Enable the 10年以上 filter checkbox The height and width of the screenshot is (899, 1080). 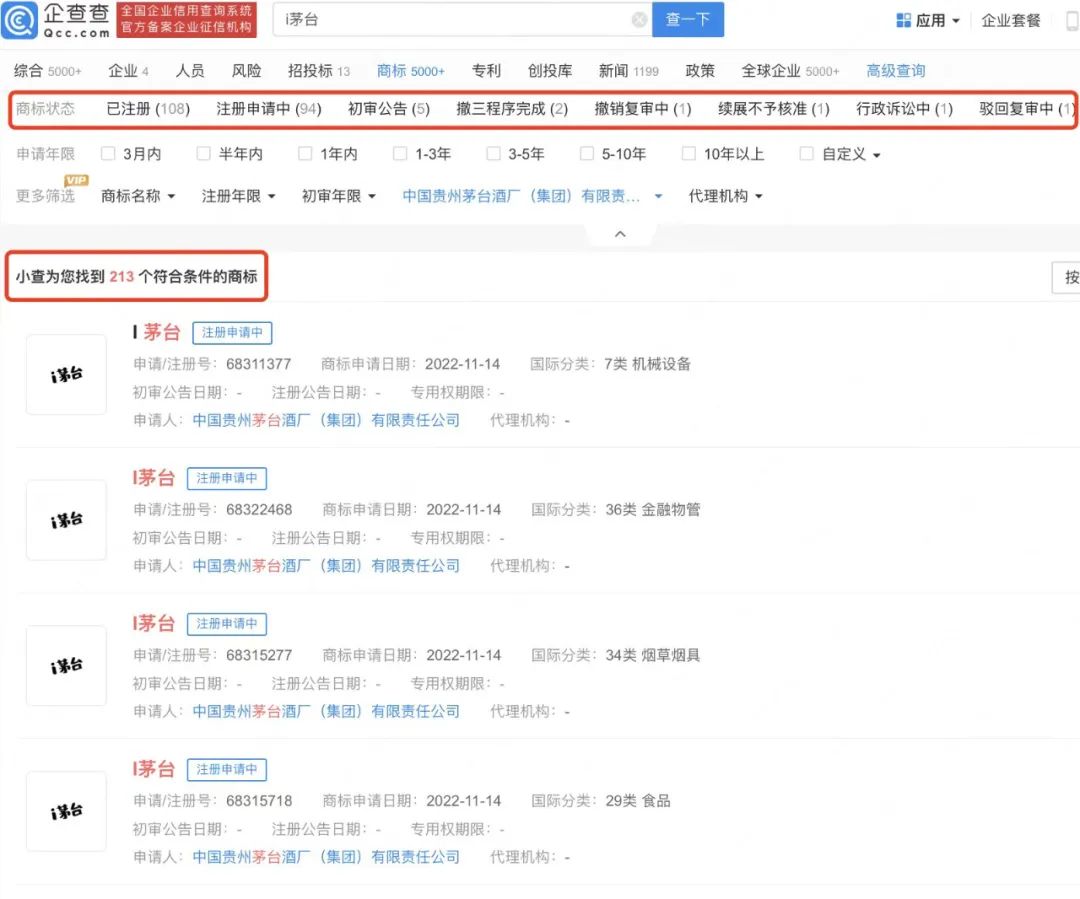[x=688, y=154]
